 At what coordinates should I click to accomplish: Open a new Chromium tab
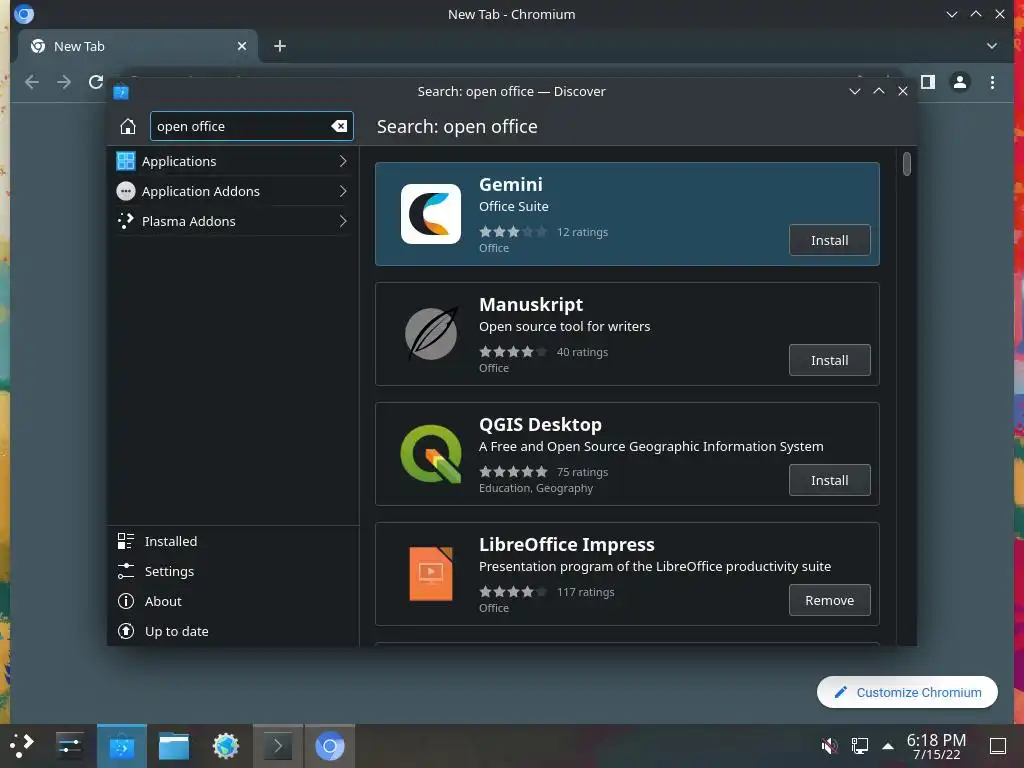click(280, 46)
